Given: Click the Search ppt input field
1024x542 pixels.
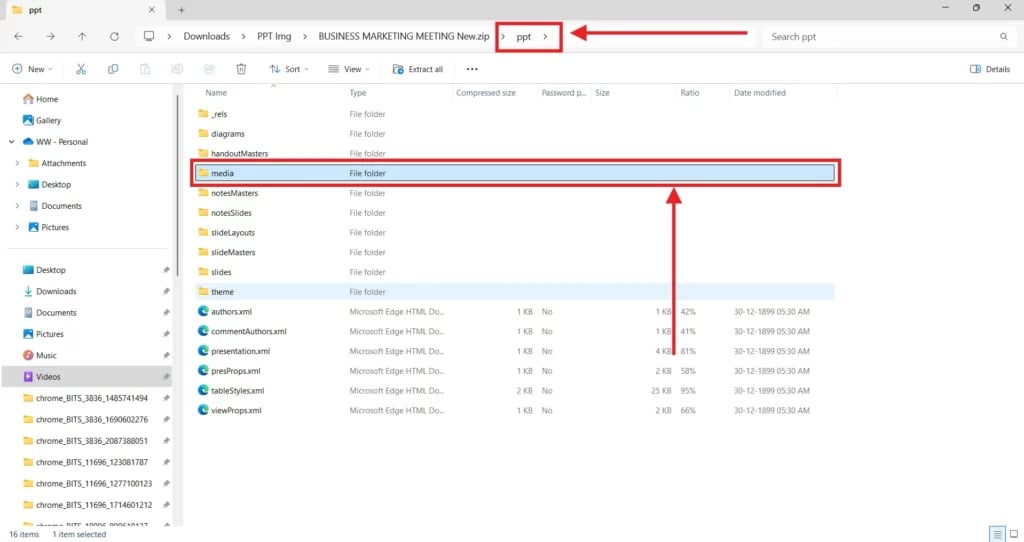Looking at the screenshot, I should [x=880, y=36].
